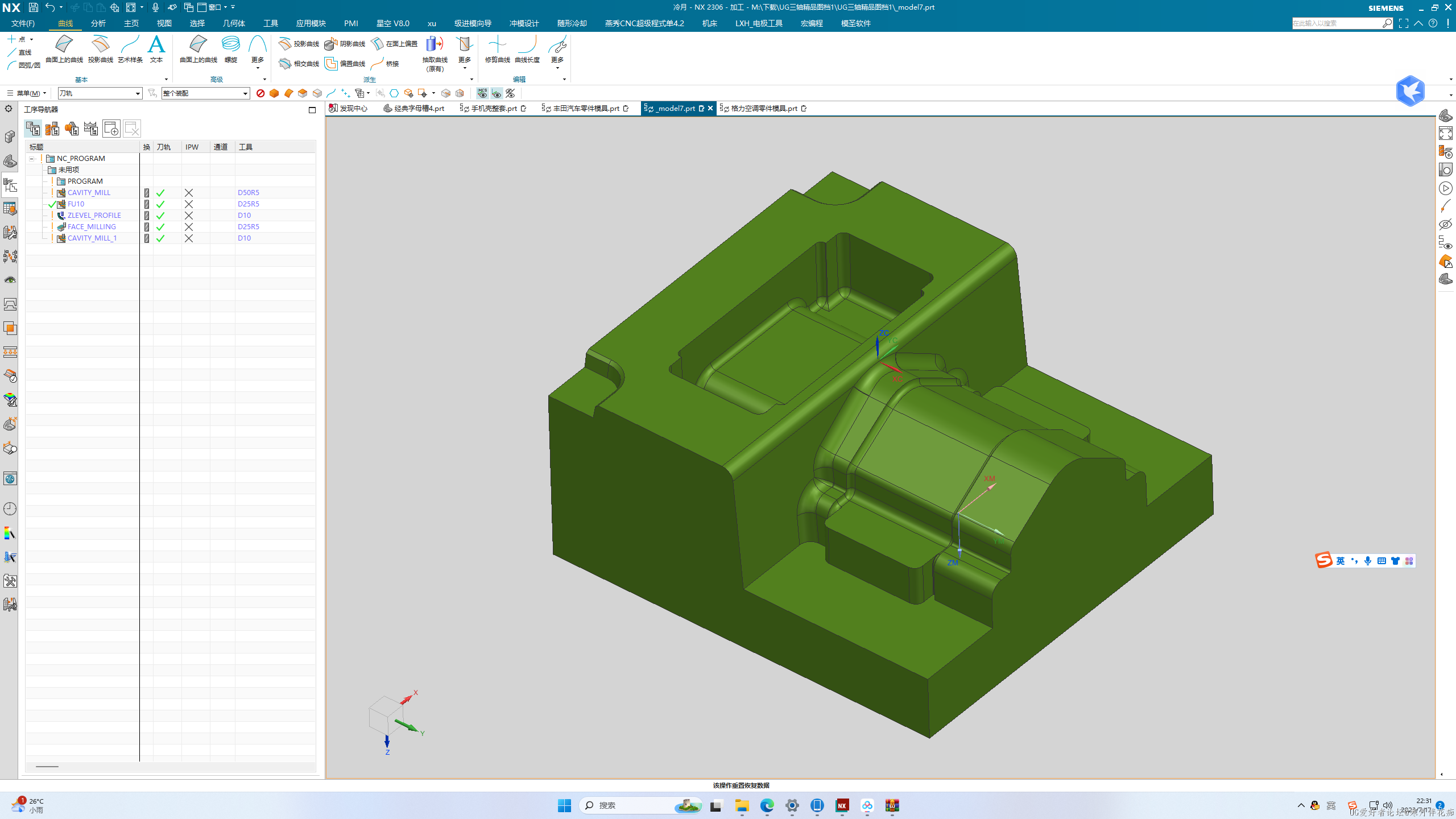Open the Assembly Navigator sidebar tab
This screenshot has width=1456, height=819.
10,136
